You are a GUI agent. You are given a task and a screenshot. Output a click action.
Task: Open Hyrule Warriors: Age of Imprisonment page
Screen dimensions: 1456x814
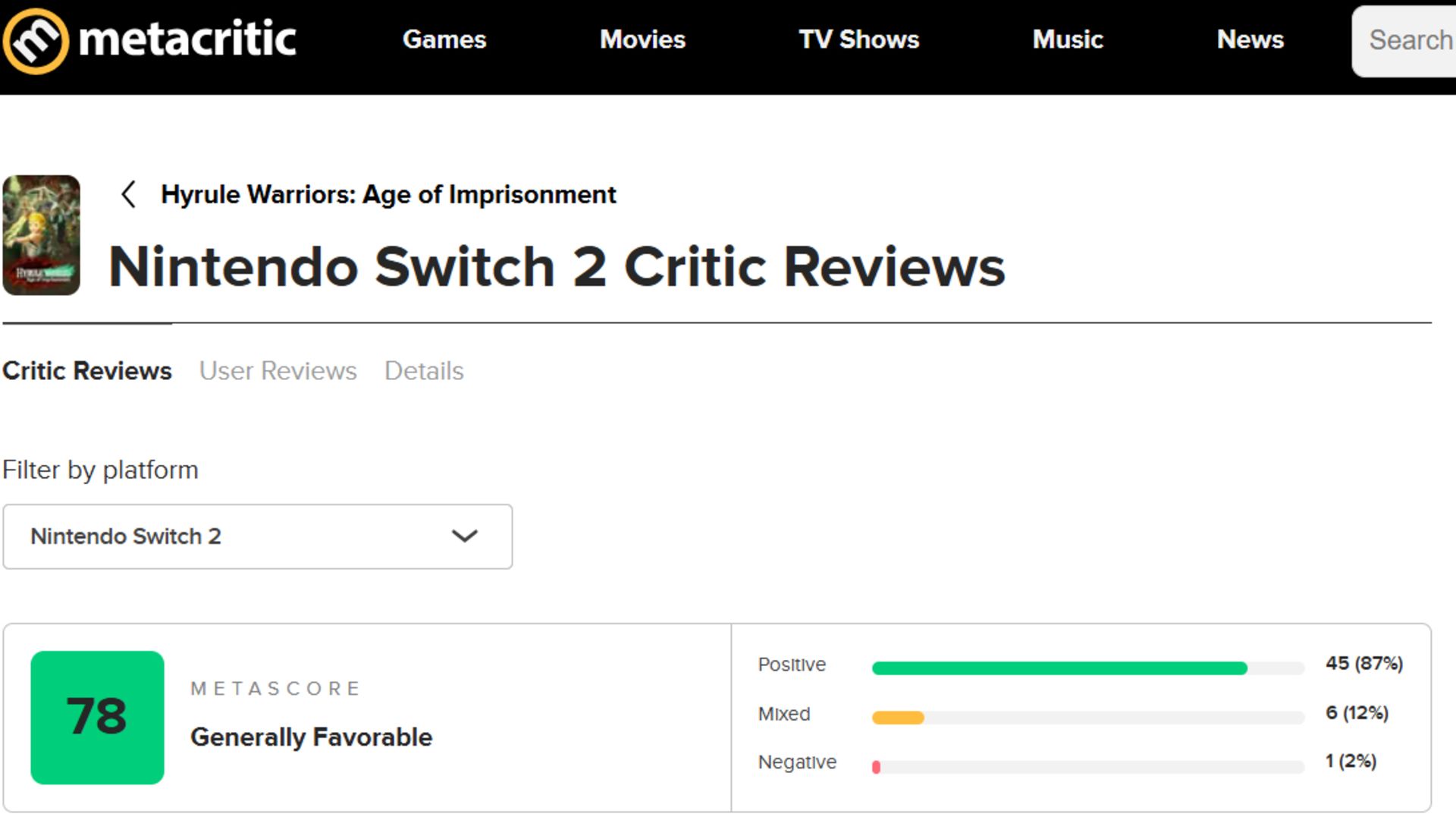pos(388,195)
